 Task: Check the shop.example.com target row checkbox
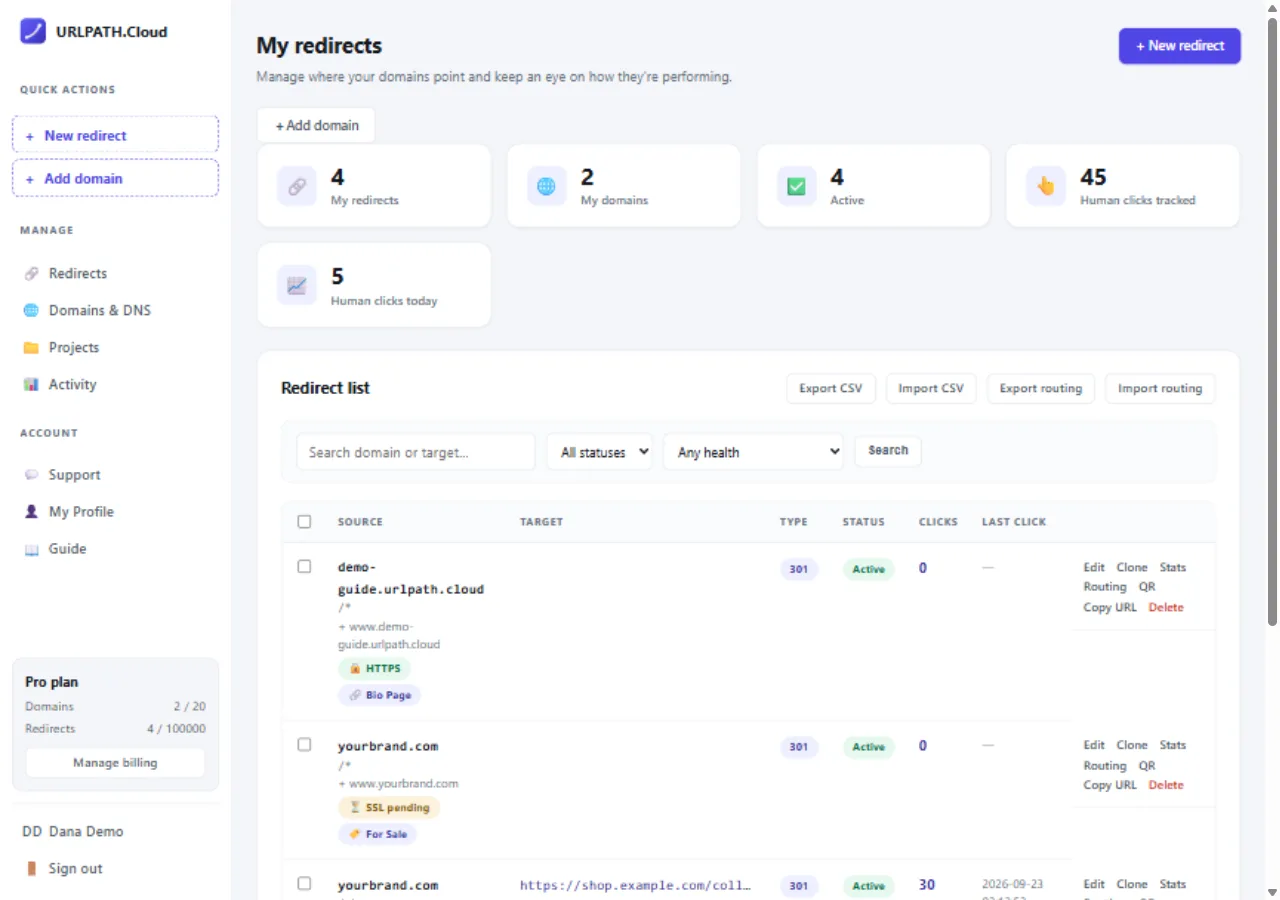click(x=304, y=883)
